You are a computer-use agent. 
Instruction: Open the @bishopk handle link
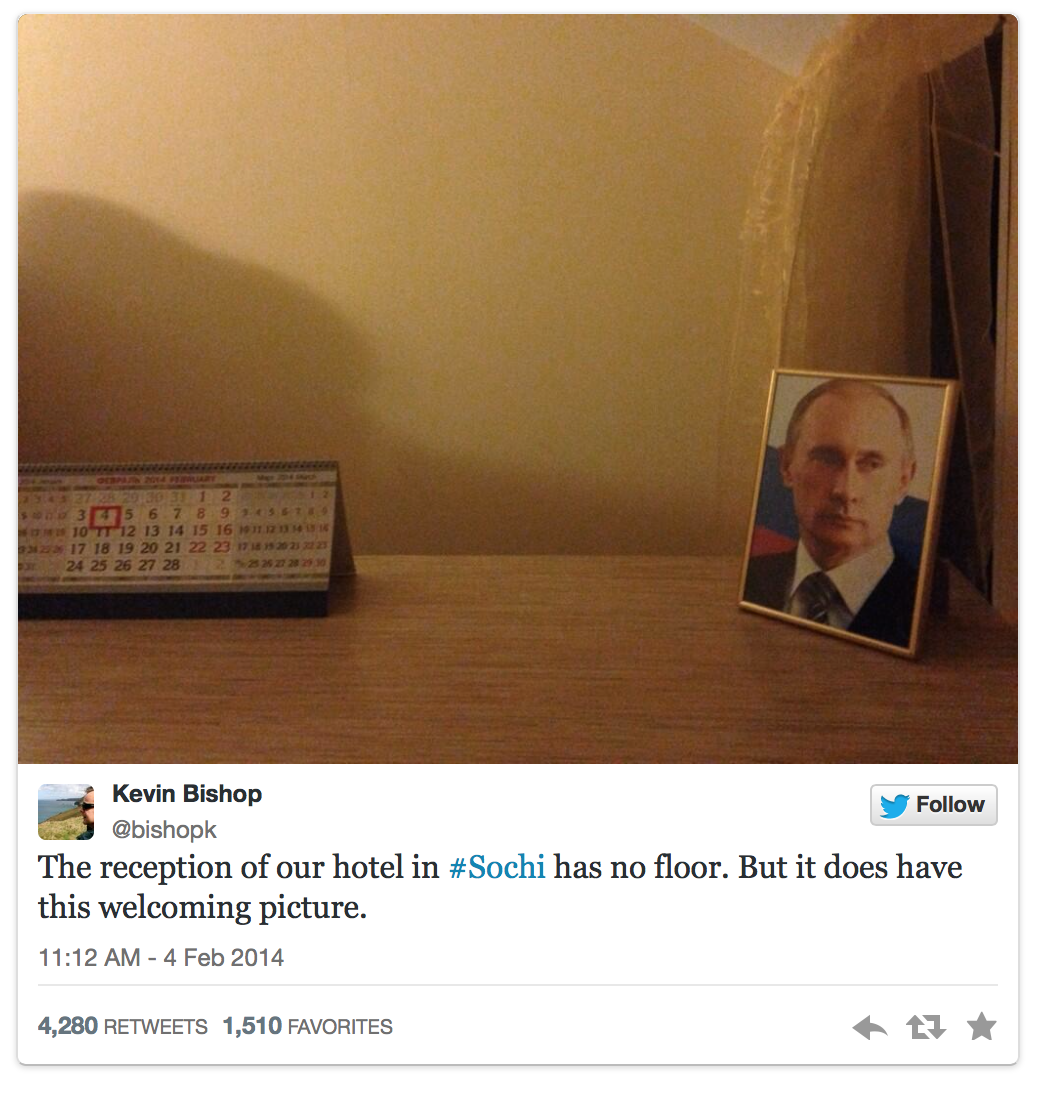(164, 829)
